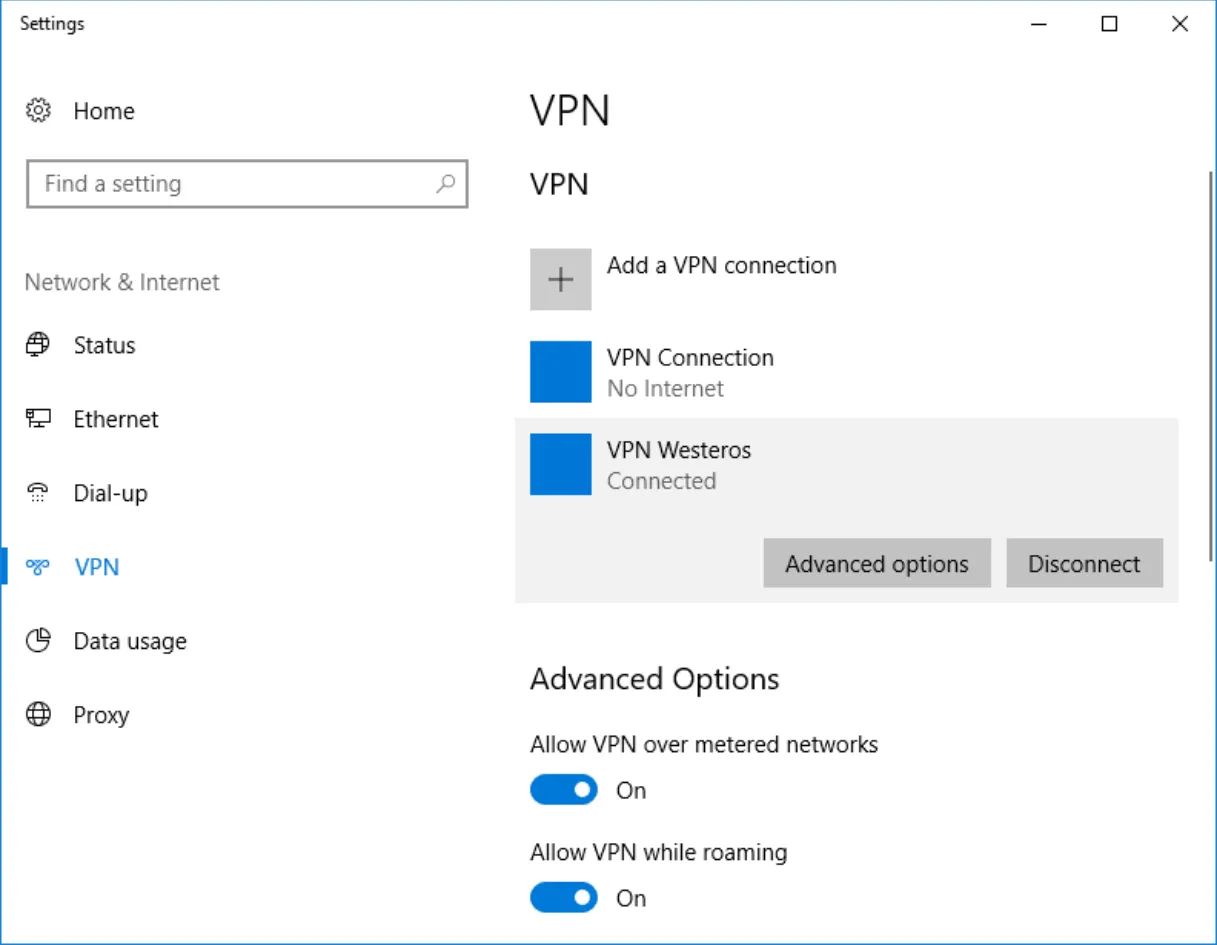Viewport: 1217px width, 945px height.
Task: Click the Ethernet monitor icon
Action: coord(38,419)
